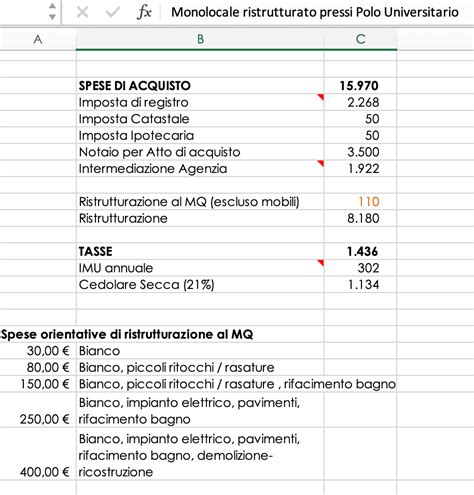Click the 400,00 € cell
Screen dimensions: 474x495
(x=38, y=455)
